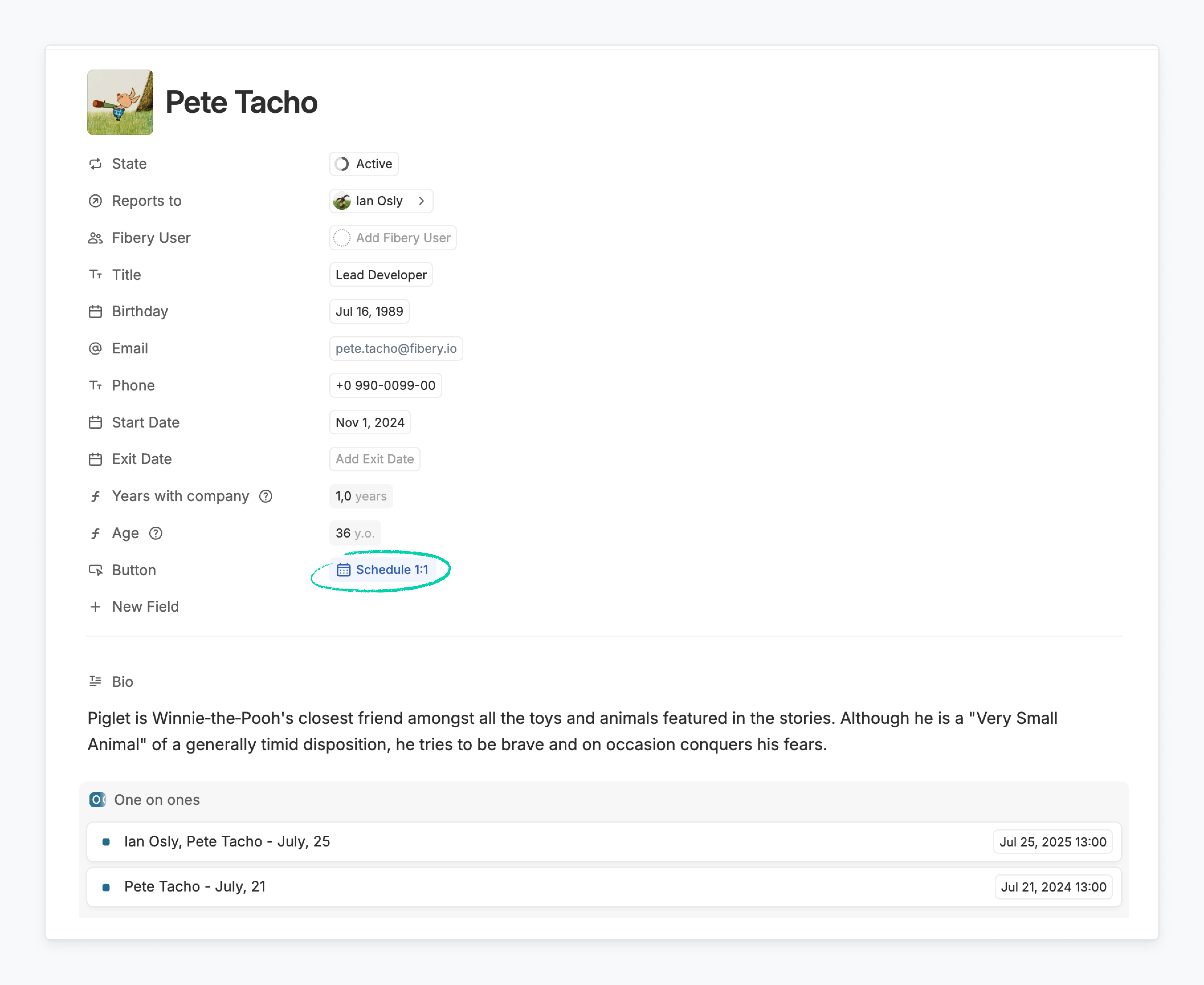Open the Add Fibery User picker
The width and height of the screenshot is (1204, 985).
coord(393,238)
